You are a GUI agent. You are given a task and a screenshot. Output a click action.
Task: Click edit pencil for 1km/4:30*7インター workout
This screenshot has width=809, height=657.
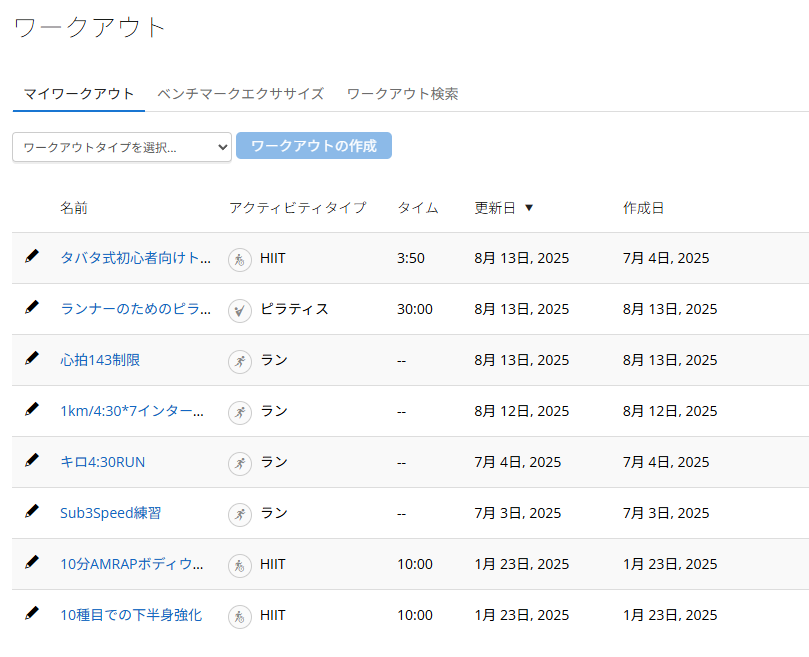[32, 409]
